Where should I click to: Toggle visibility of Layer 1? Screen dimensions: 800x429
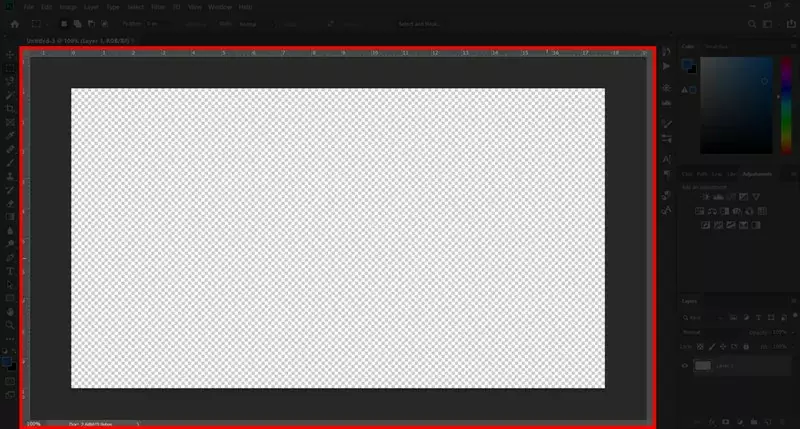pos(685,366)
